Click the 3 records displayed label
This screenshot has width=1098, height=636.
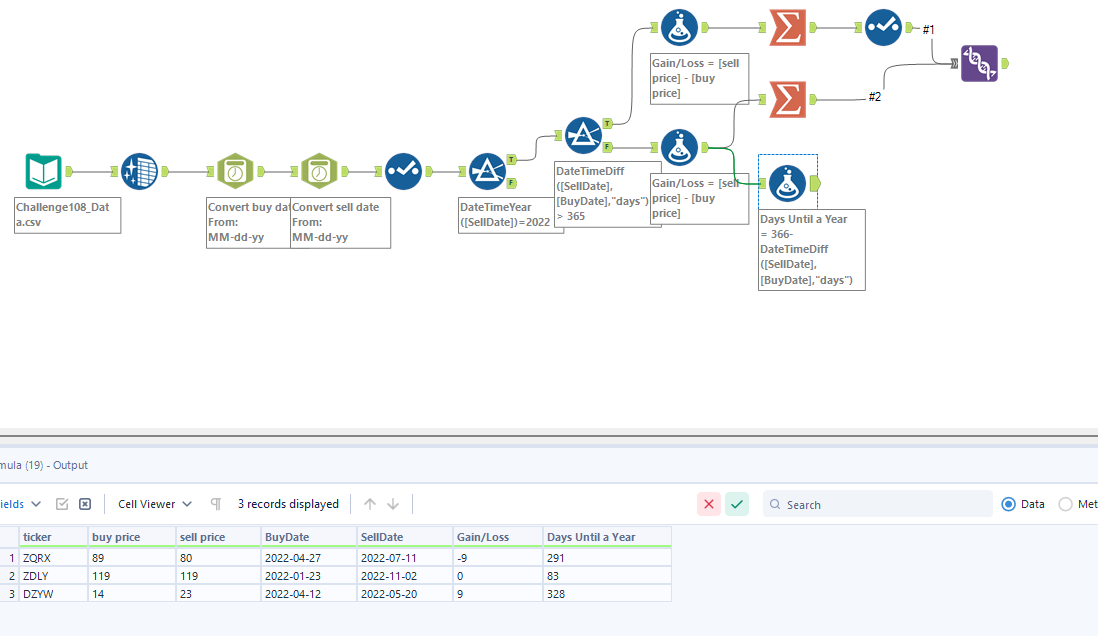(288, 504)
